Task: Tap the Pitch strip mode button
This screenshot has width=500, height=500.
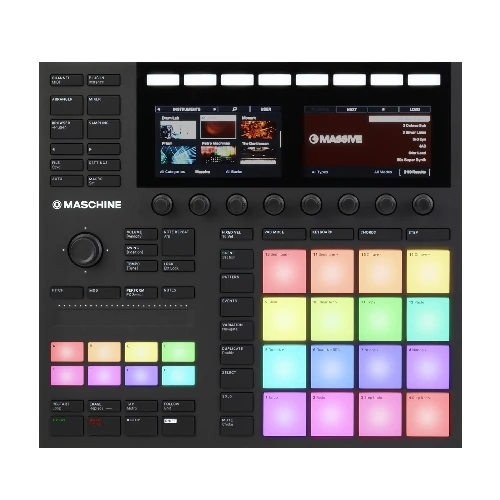Action: [67, 292]
